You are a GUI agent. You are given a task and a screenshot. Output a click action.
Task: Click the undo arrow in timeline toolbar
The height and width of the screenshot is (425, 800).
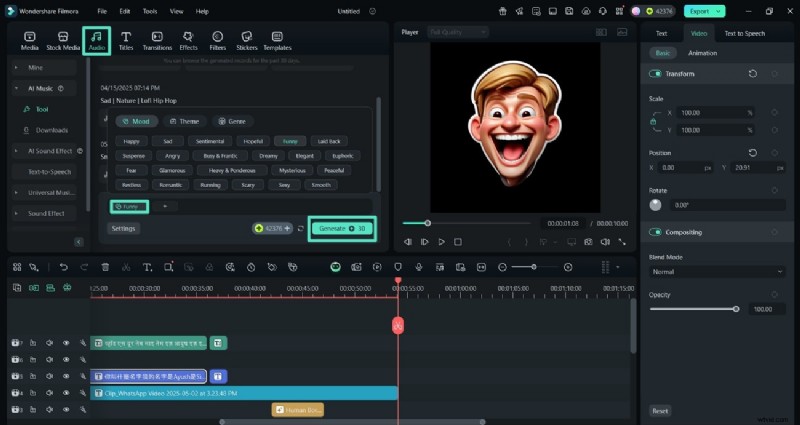64,267
